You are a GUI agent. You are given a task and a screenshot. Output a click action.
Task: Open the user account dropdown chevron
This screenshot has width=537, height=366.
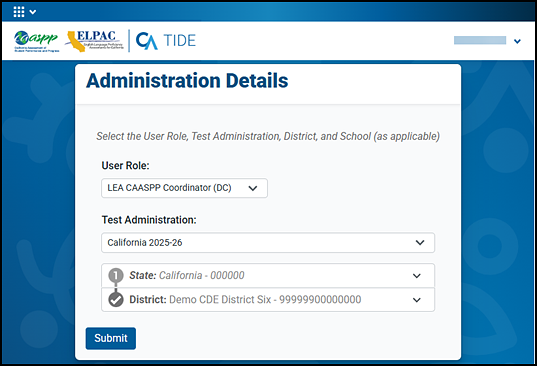pos(517,41)
